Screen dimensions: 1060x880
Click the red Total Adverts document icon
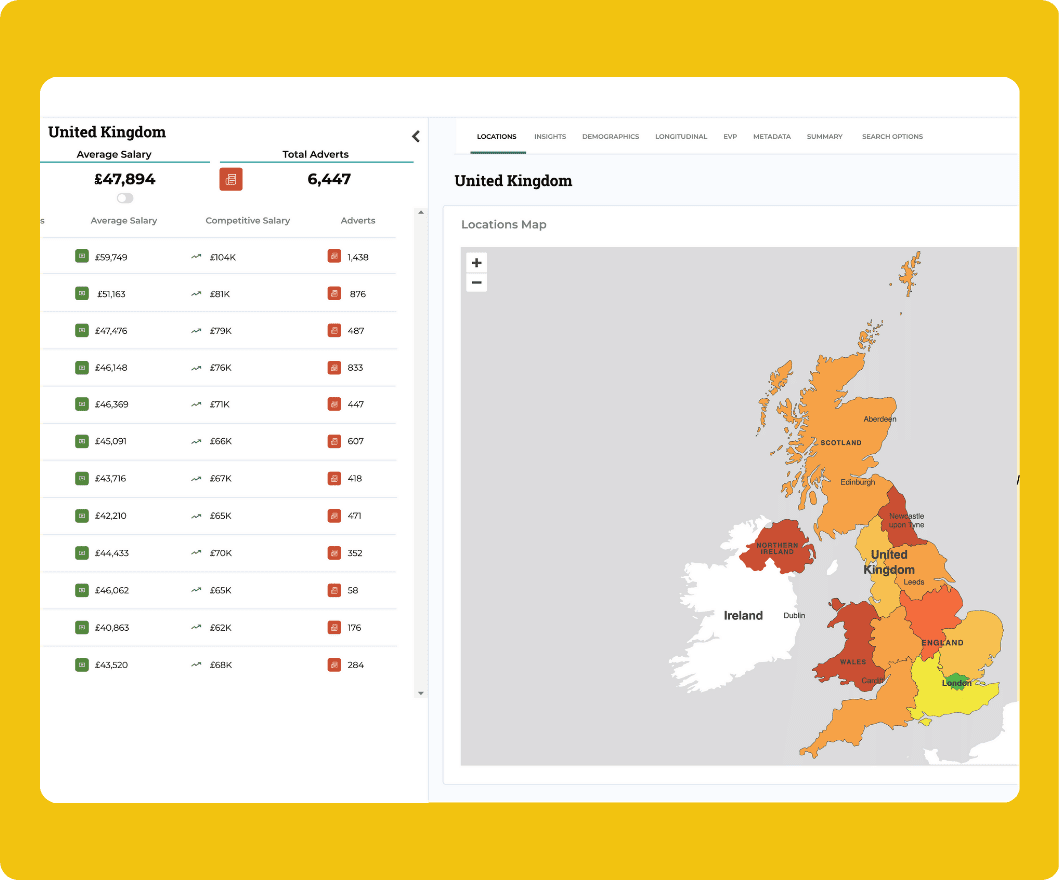(231, 179)
